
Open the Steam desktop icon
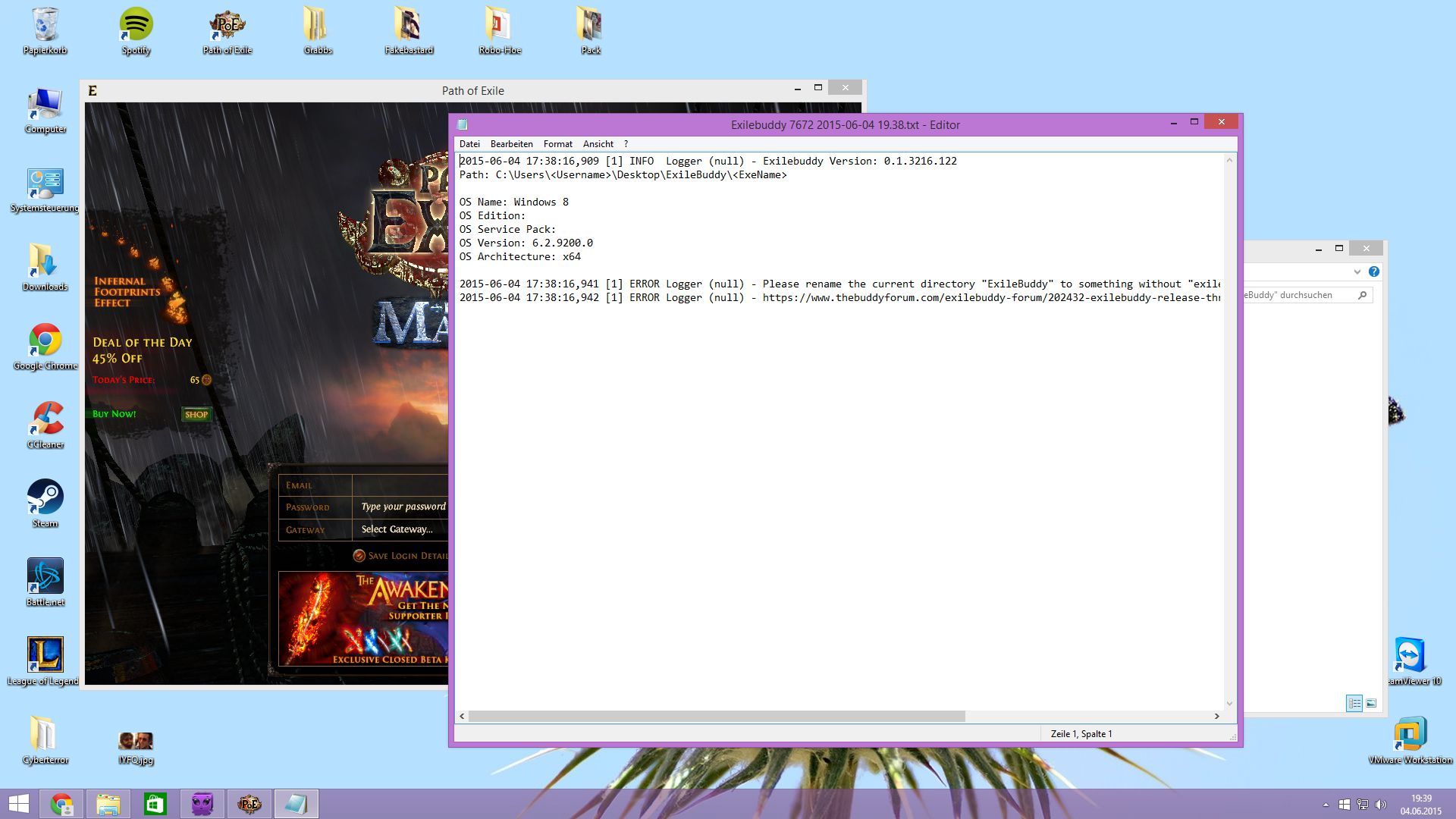(x=45, y=502)
